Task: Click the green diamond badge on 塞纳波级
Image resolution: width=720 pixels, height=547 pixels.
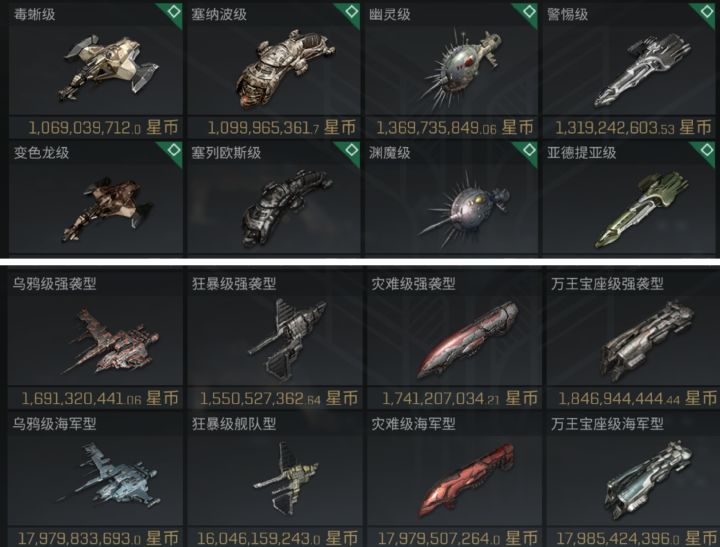Action: coord(351,11)
